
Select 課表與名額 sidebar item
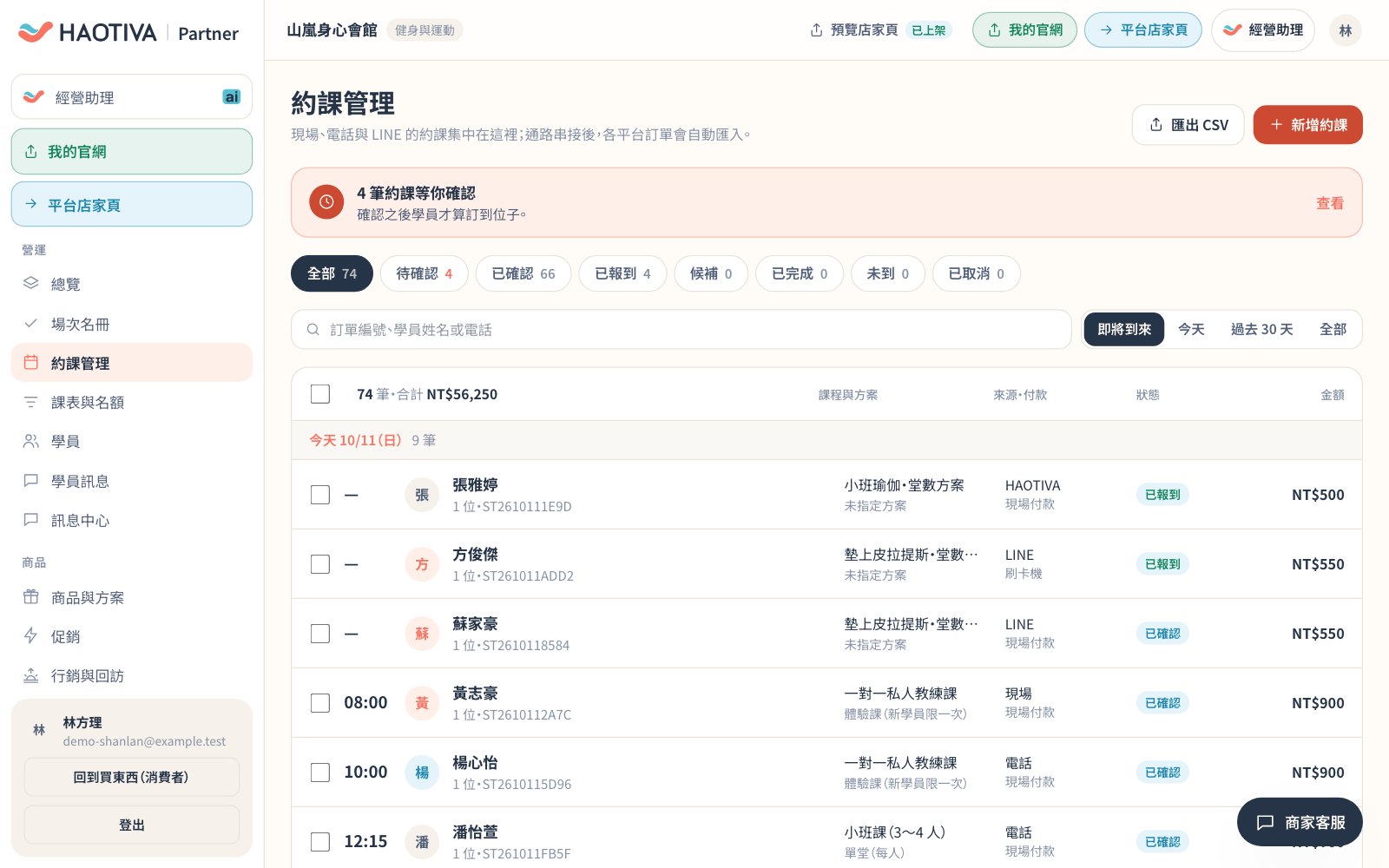click(x=132, y=402)
